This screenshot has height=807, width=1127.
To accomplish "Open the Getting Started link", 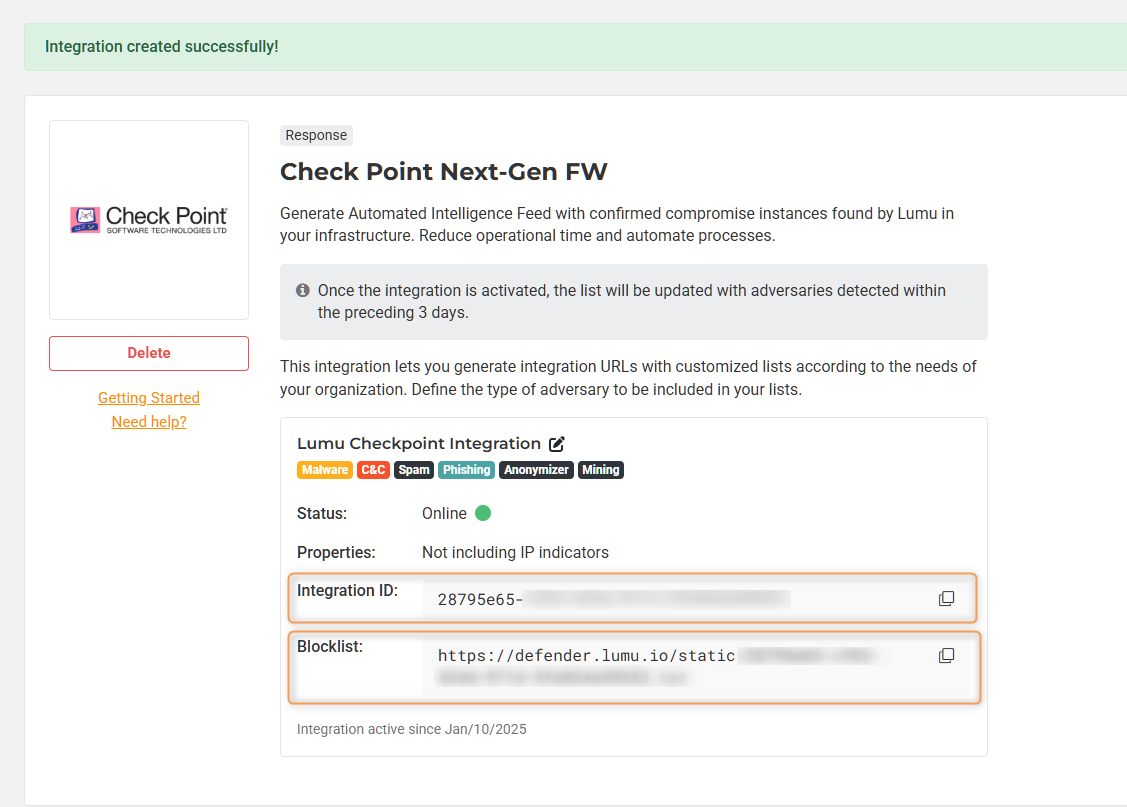I will 149,398.
